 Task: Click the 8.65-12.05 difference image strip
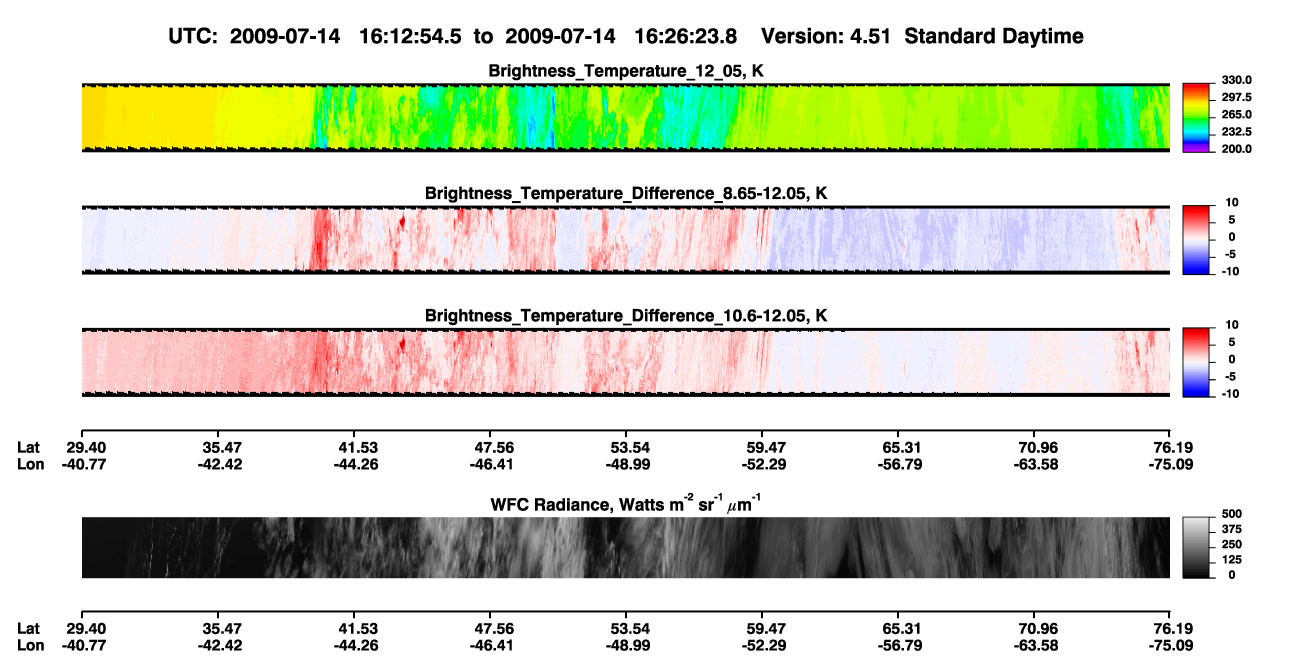click(x=625, y=239)
